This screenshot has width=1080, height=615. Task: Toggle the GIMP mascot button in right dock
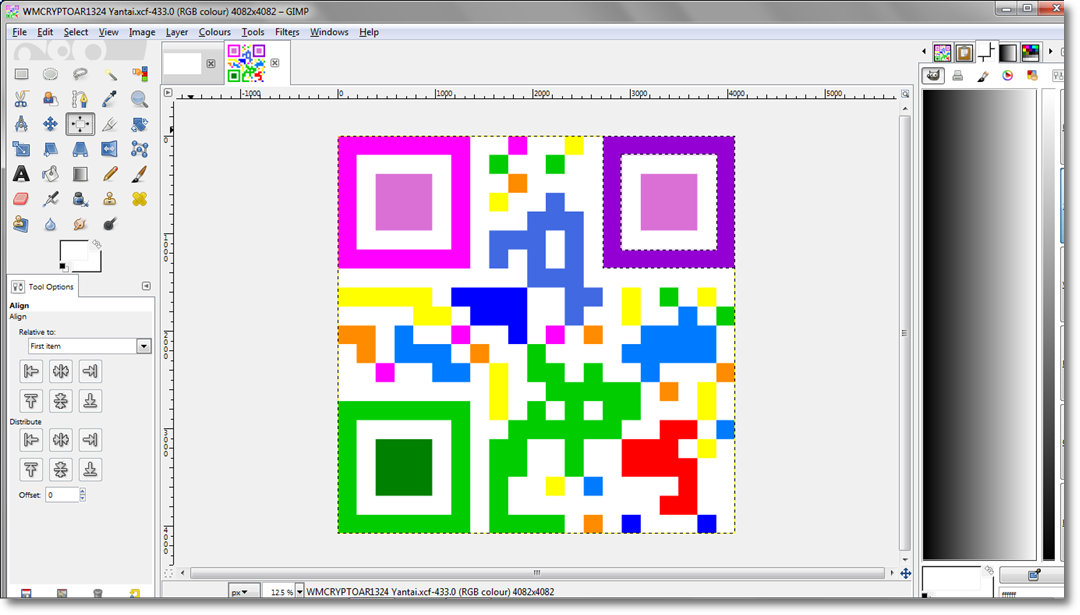pyautogui.click(x=933, y=76)
